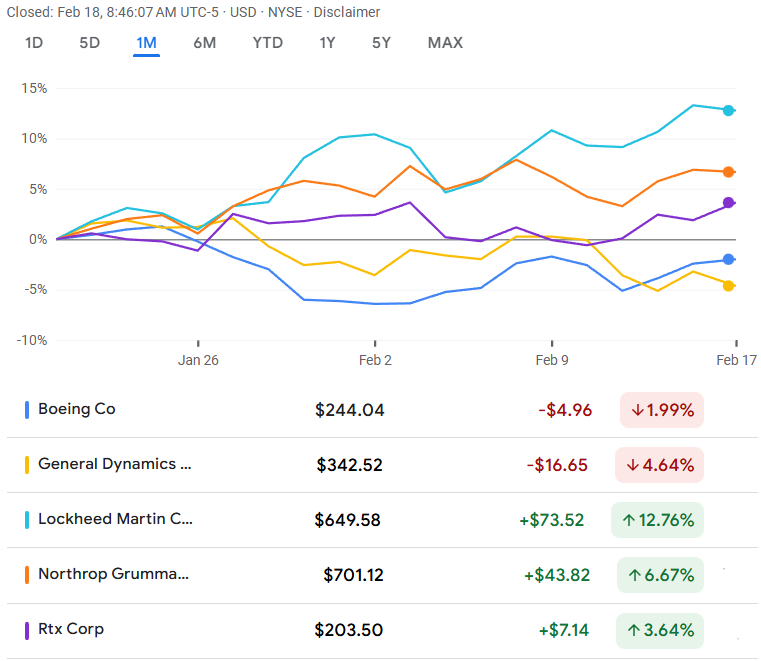The height and width of the screenshot is (661, 761).
Task: Click Lockheed Martin cyan color bar
Action: tap(27, 520)
